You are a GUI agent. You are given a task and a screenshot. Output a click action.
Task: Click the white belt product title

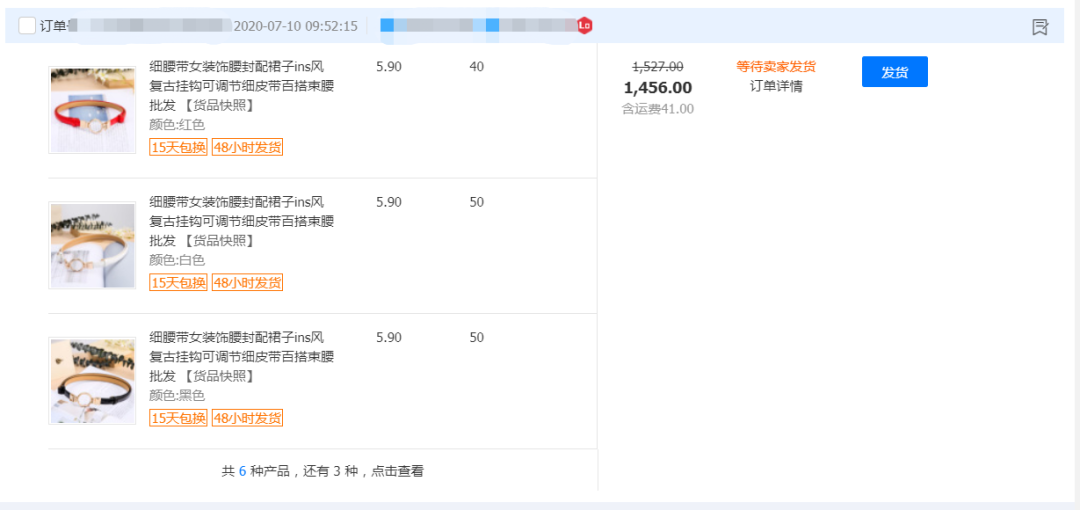[x=241, y=221]
